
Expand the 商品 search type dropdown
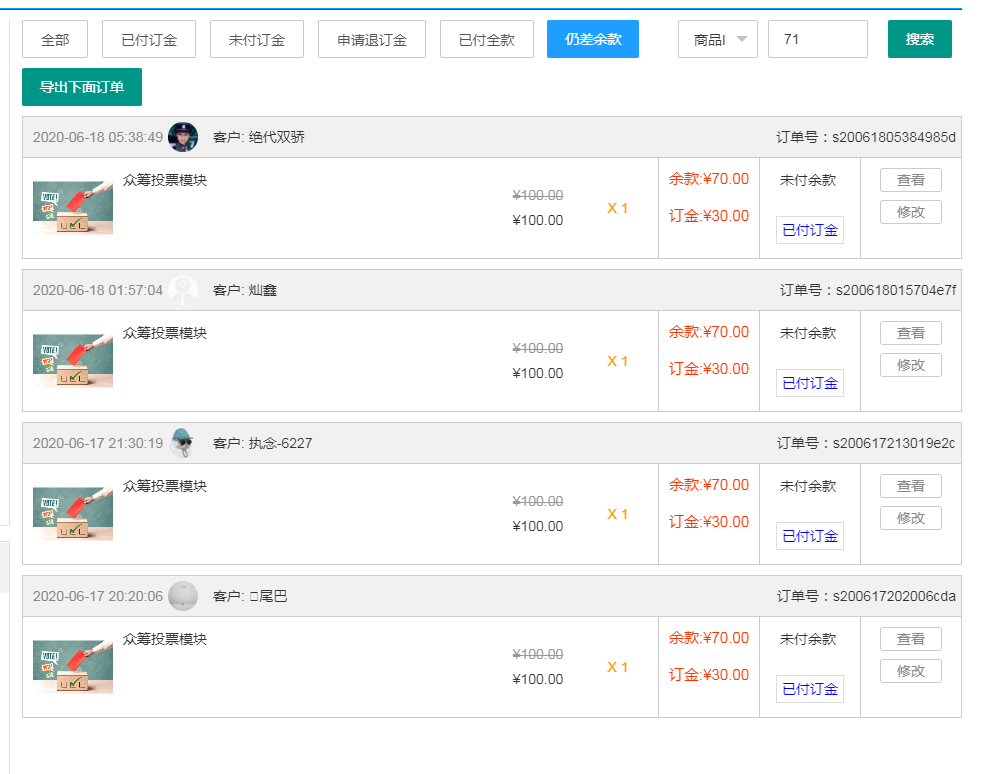[718, 39]
